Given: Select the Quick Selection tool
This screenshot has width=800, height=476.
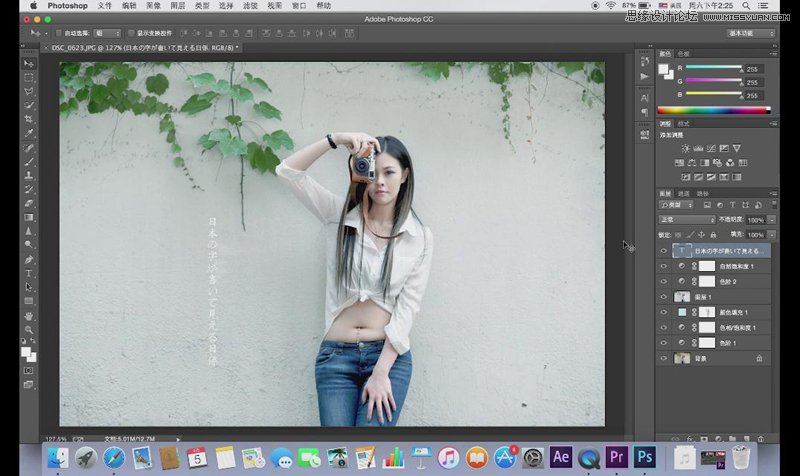Looking at the screenshot, I should point(29,105).
